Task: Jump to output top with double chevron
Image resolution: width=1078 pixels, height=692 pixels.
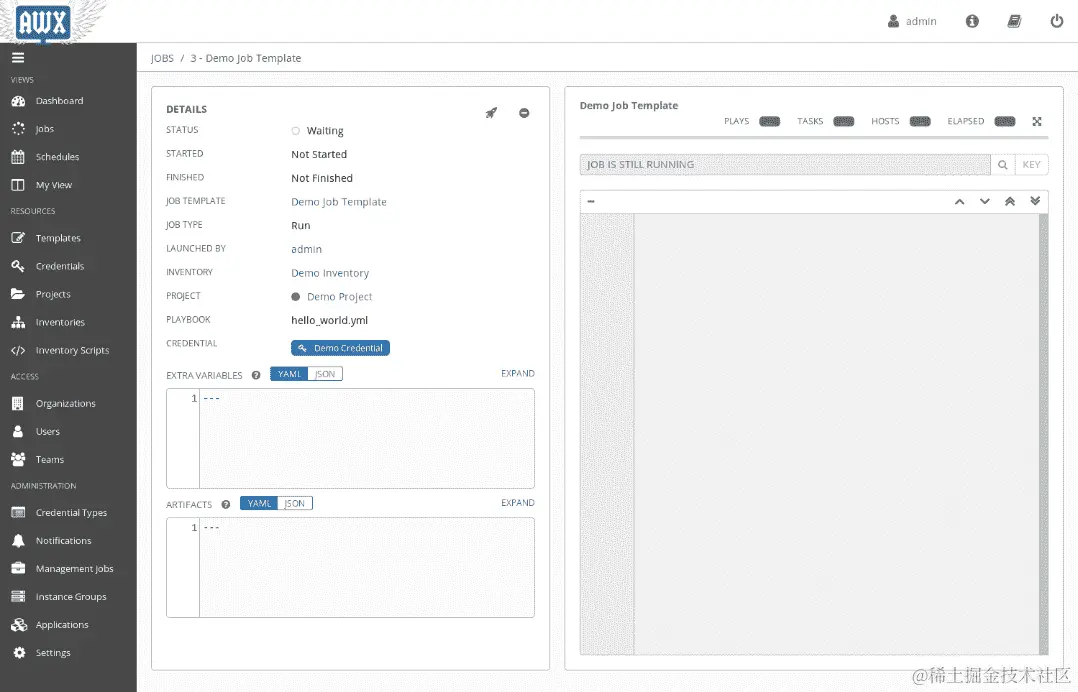Action: [1010, 201]
